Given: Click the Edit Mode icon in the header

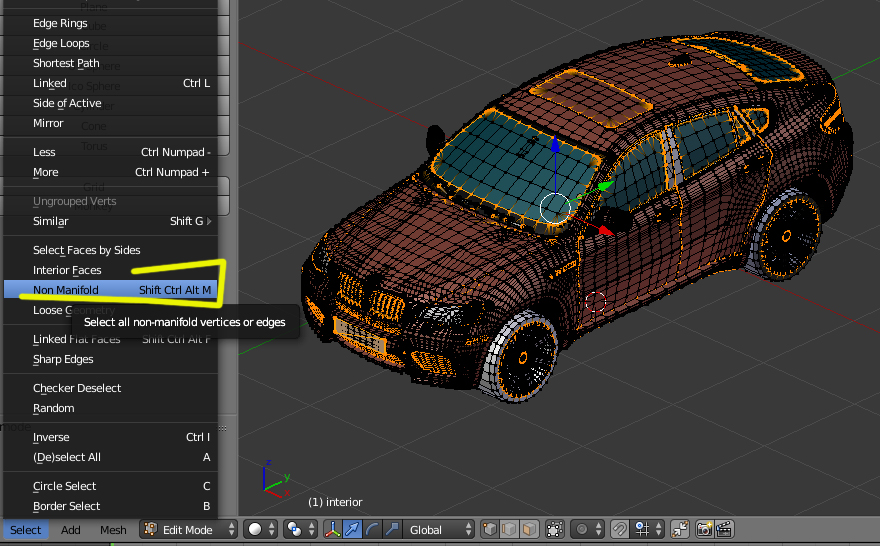Looking at the screenshot, I should tap(150, 529).
